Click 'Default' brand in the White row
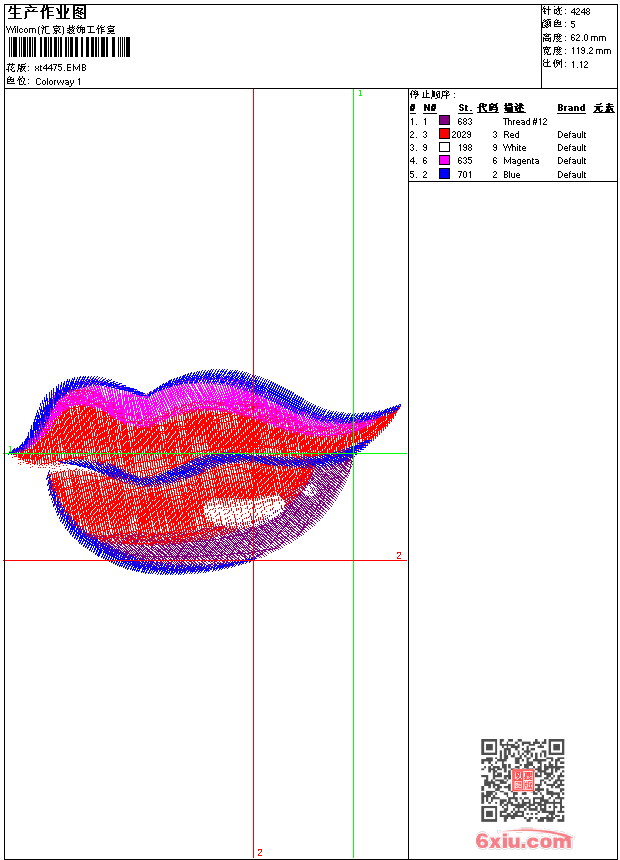Screen dimensions: 620x860 coord(572,148)
